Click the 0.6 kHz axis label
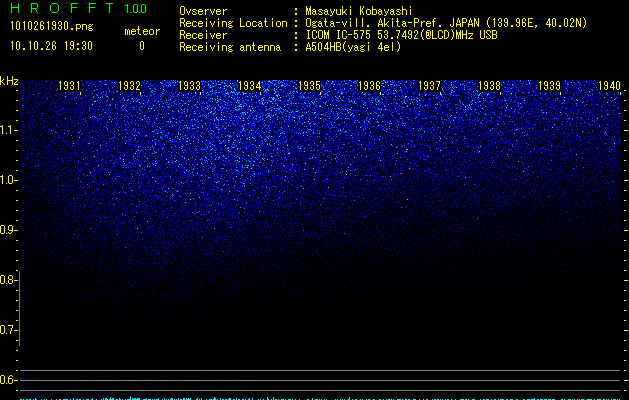Image resolution: width=629 pixels, height=400 pixels. 7,380
